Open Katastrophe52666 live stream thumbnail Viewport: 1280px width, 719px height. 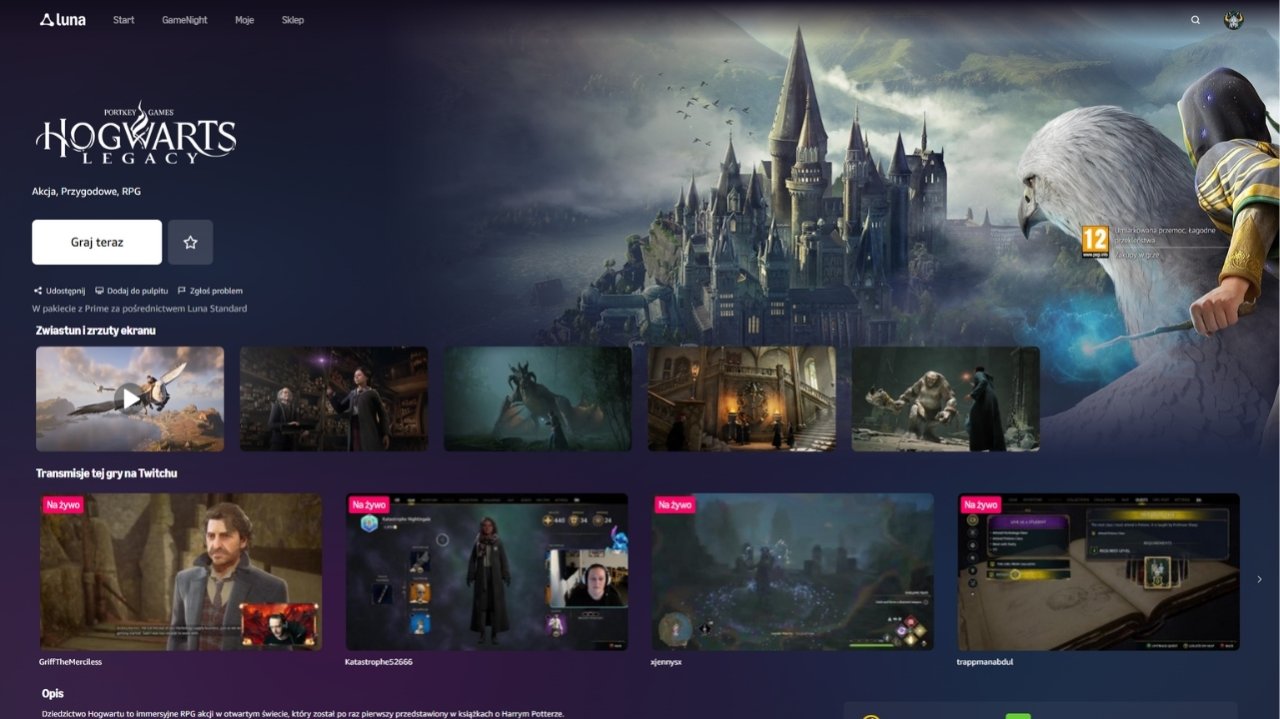(x=487, y=571)
